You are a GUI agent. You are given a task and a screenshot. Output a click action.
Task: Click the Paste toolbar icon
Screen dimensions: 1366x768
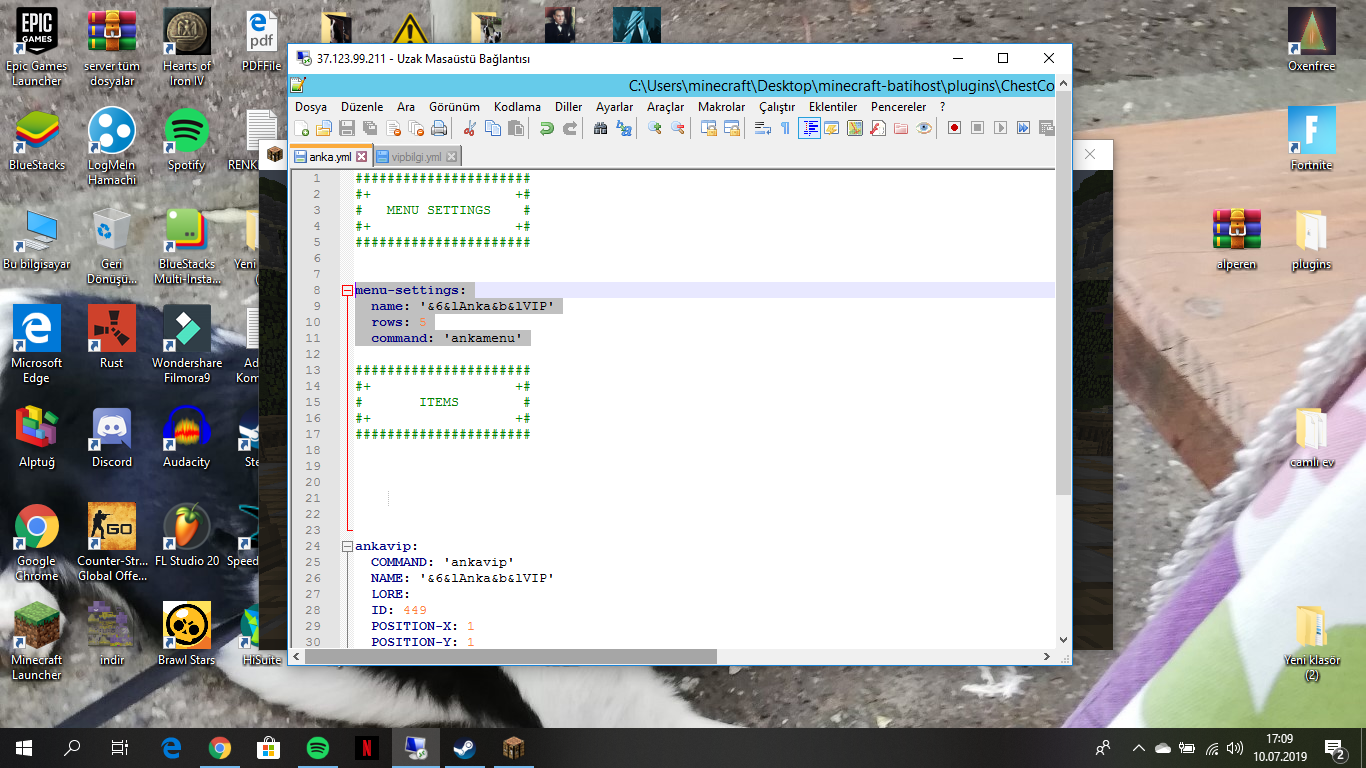pyautogui.click(x=516, y=128)
